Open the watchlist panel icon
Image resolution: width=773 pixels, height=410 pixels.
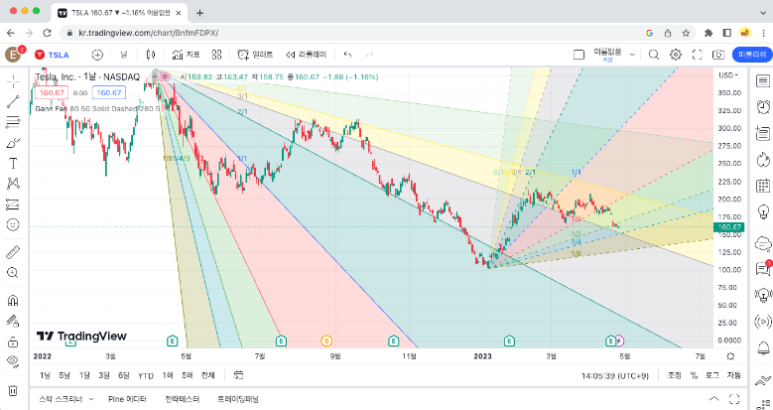tap(763, 81)
